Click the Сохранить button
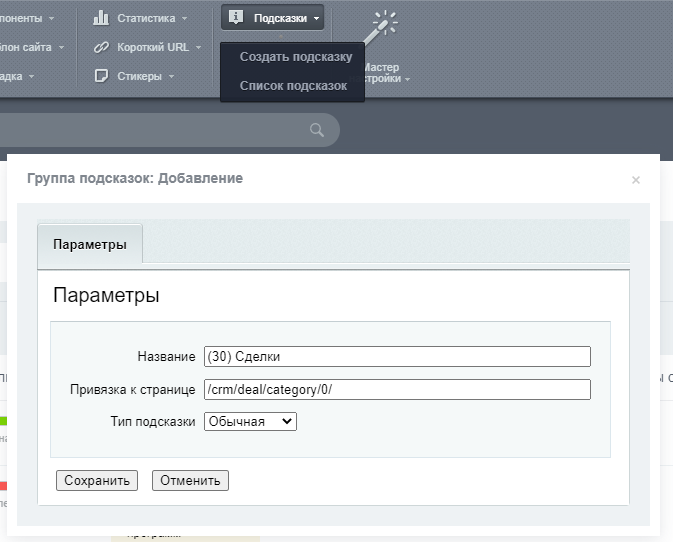The image size is (673, 542). [97, 480]
